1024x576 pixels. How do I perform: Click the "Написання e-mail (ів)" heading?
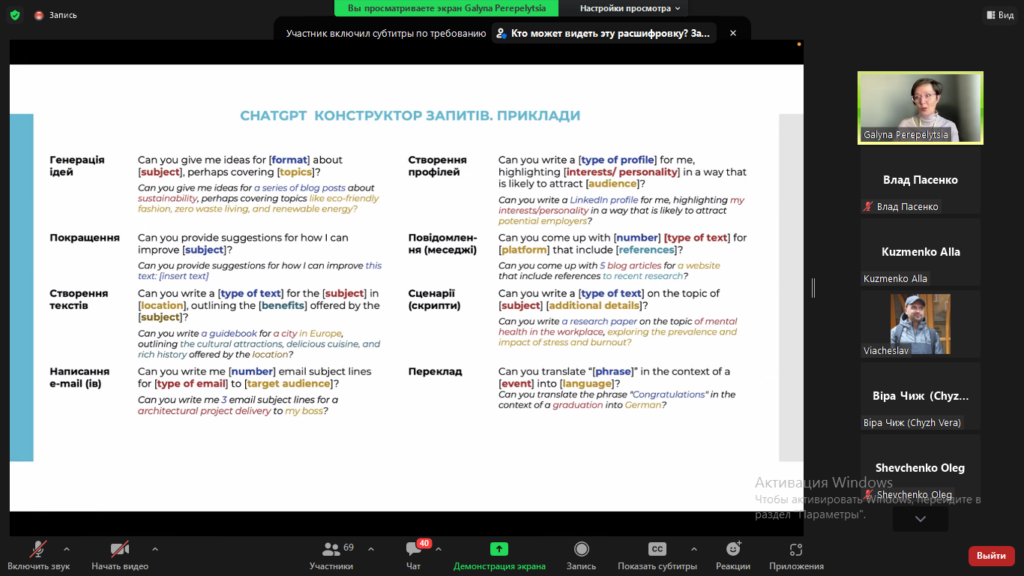point(79,377)
